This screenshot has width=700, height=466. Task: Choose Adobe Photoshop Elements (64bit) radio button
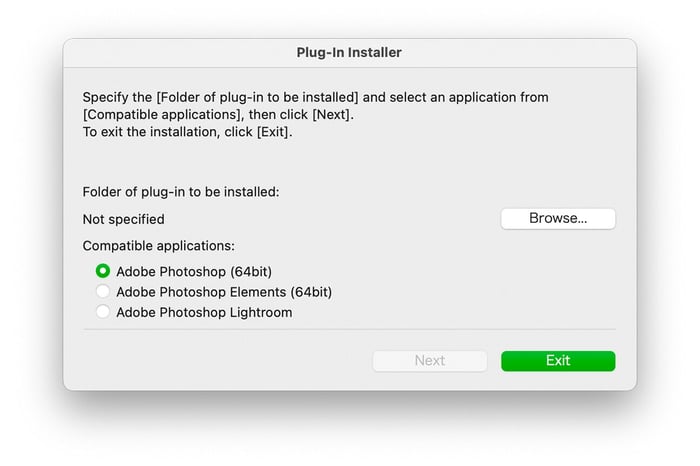pyautogui.click(x=102, y=292)
